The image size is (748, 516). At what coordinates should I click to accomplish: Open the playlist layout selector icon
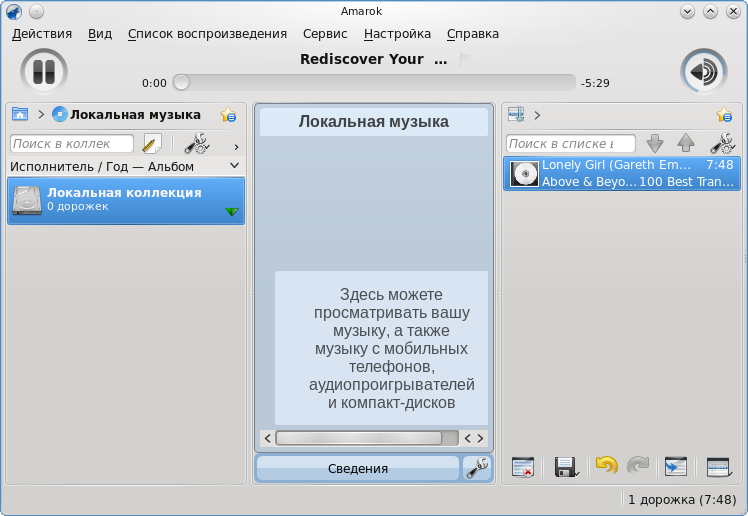719,467
